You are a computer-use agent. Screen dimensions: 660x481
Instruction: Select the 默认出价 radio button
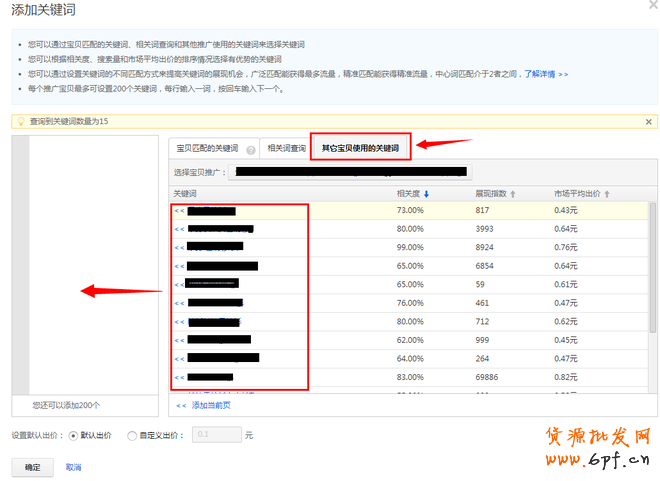click(x=73, y=436)
